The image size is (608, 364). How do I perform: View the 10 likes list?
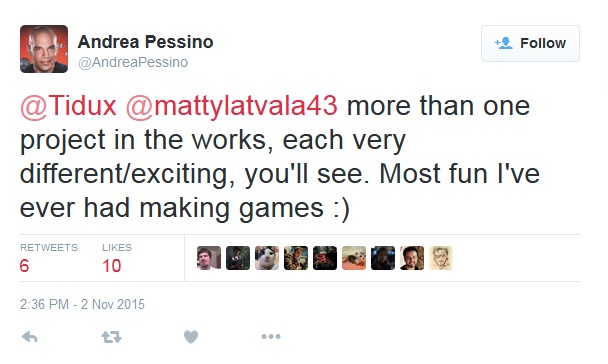[x=117, y=258]
